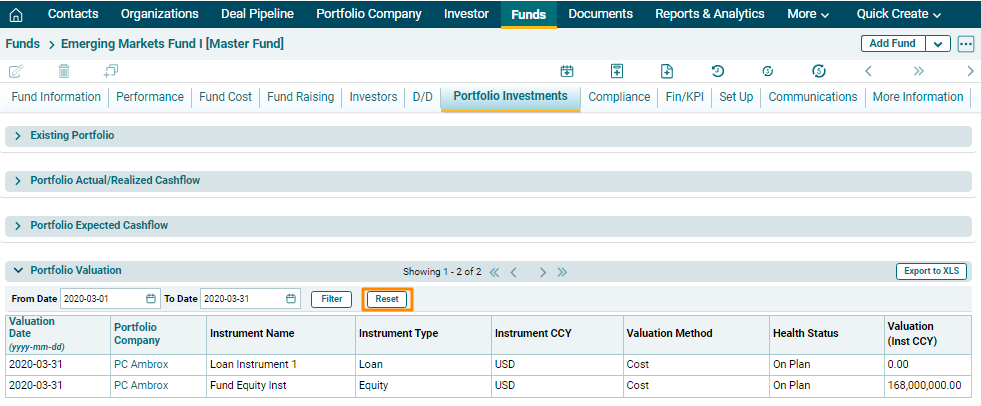Click the delete trash can icon
The width and height of the screenshot is (981, 406).
click(x=64, y=71)
